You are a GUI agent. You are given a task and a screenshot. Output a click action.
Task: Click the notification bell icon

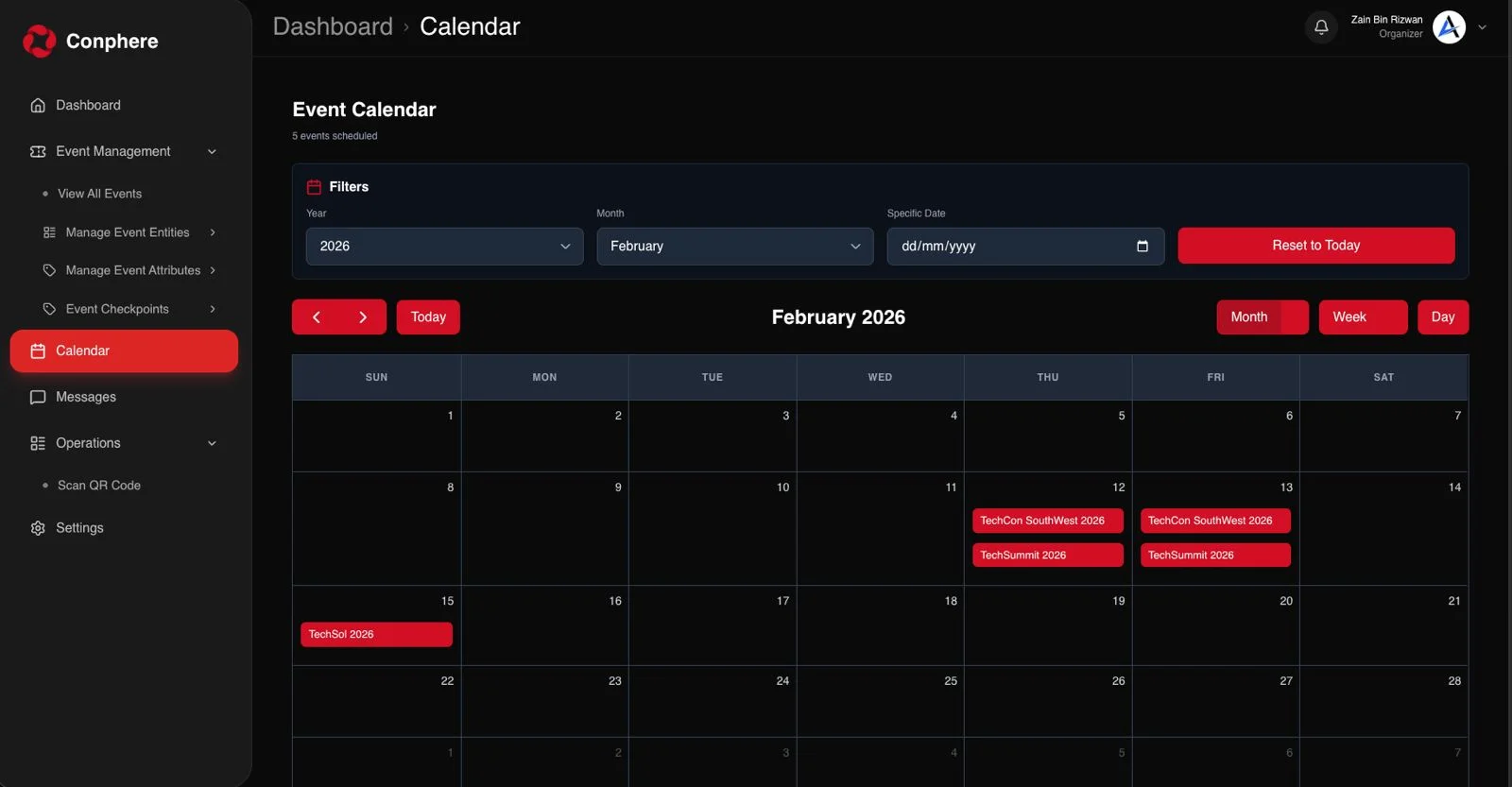[1321, 27]
